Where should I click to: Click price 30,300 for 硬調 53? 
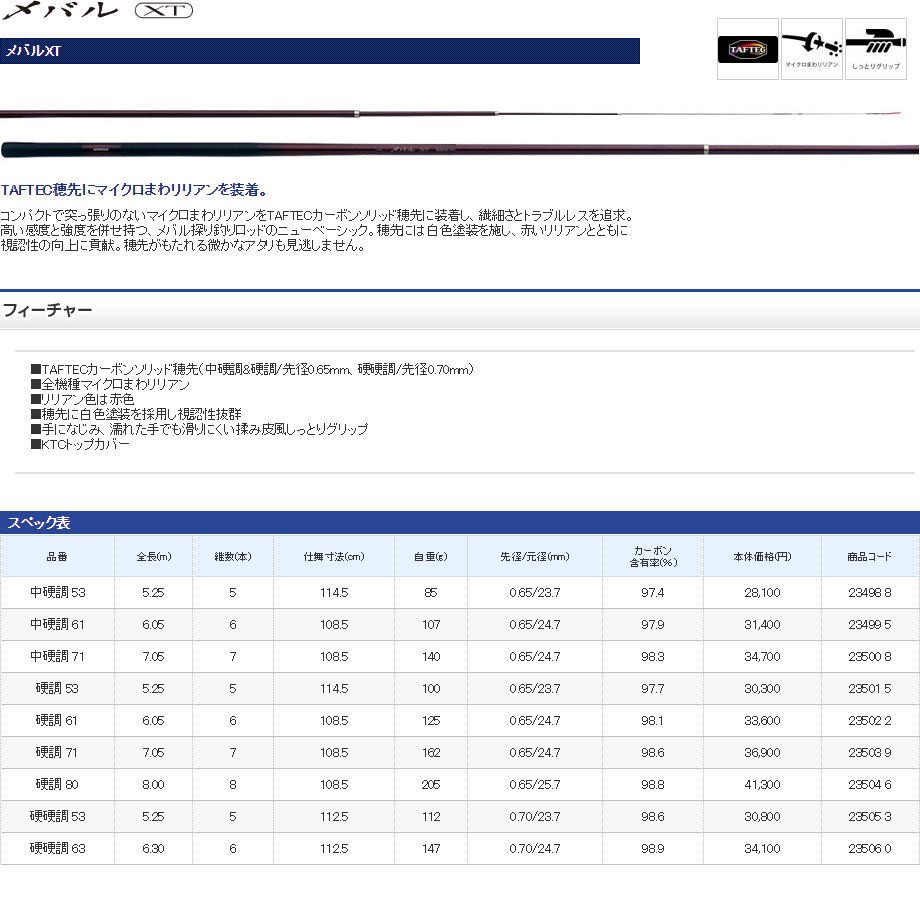click(762, 688)
